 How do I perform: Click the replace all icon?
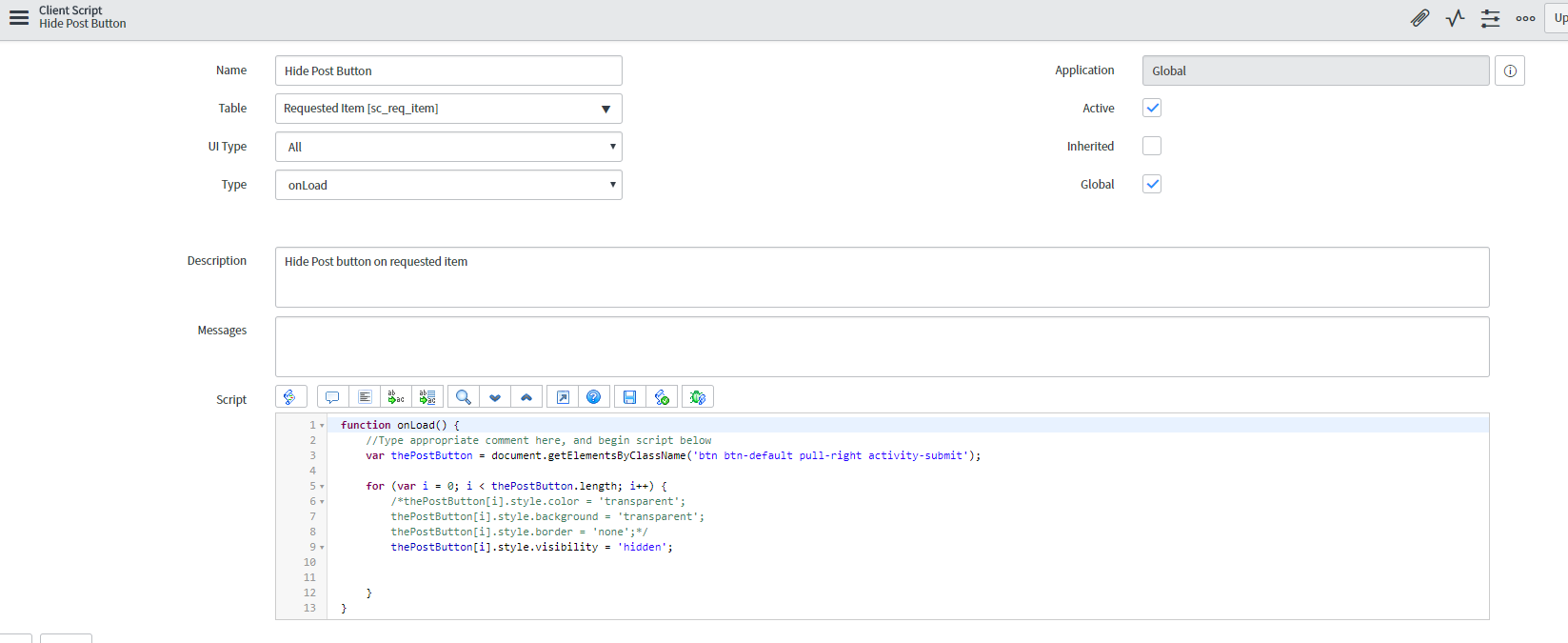427,397
